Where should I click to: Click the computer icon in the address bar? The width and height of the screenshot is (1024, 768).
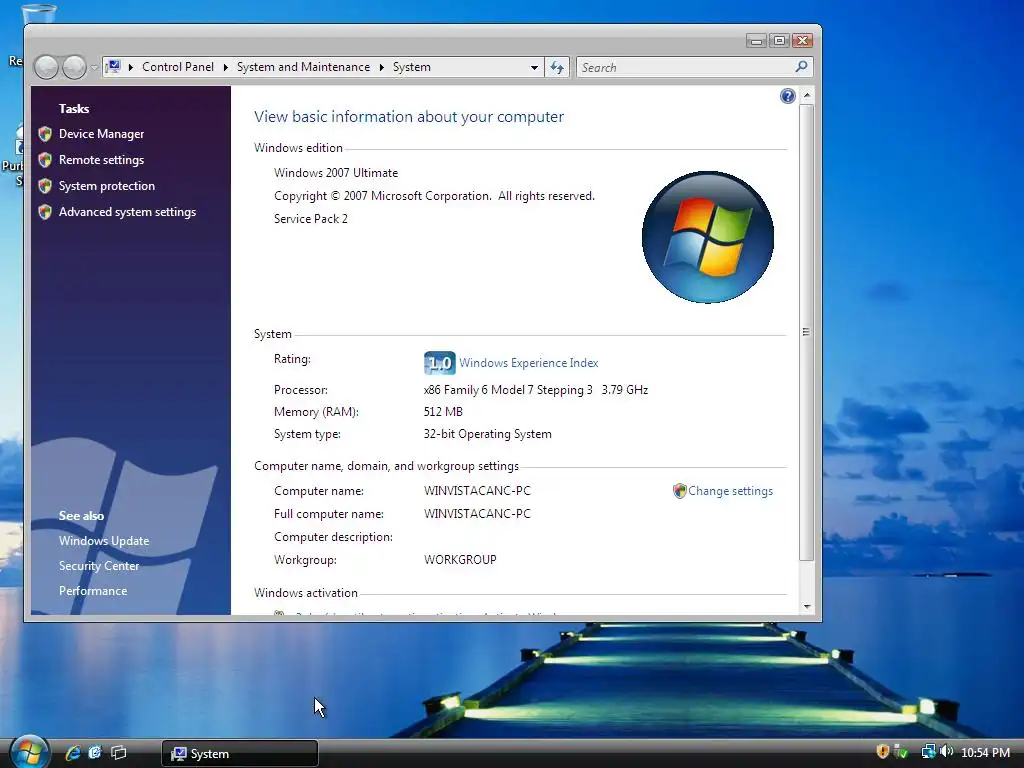[114, 67]
